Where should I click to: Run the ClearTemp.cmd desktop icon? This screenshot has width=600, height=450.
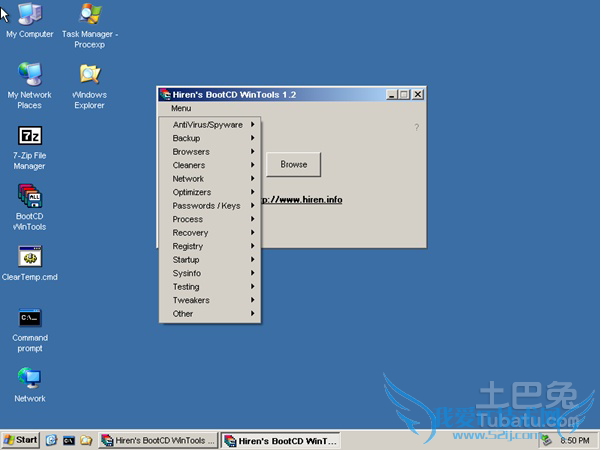pos(29,257)
